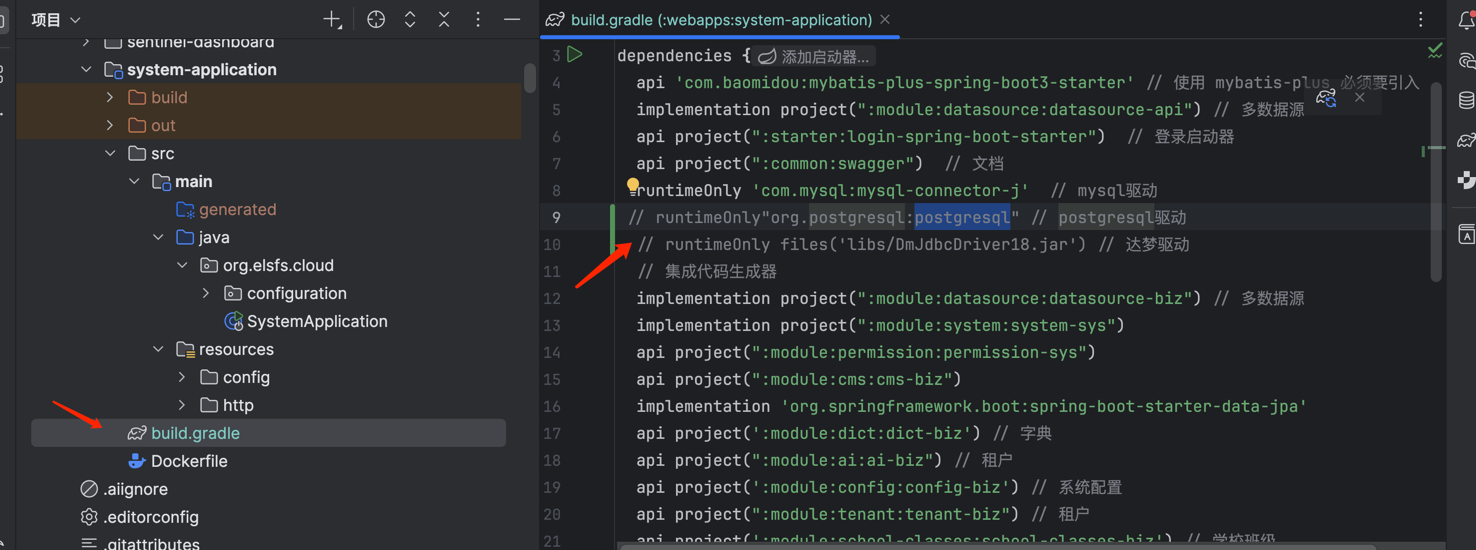Viewport: 1476px width, 550px height.
Task: Click the green checkmark inspection indicator
Action: coord(1435,50)
